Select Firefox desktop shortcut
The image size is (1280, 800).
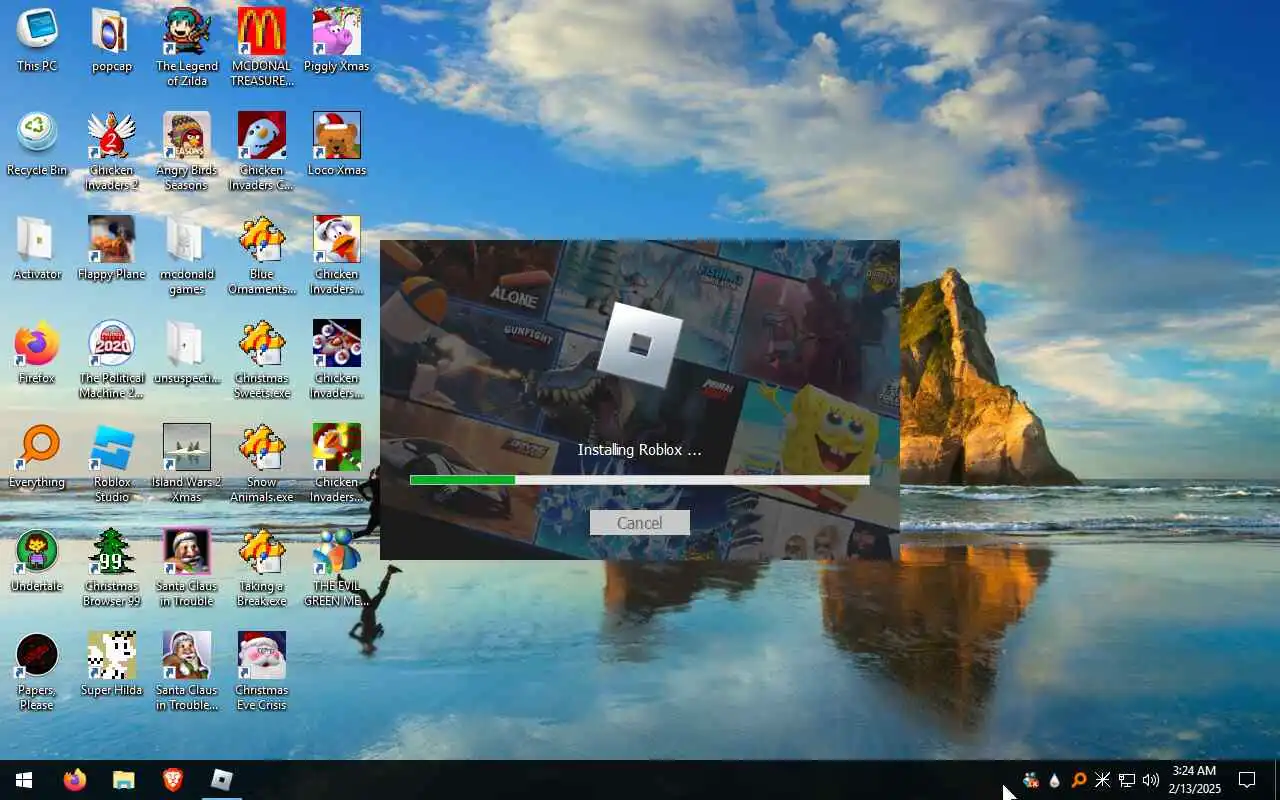point(37,352)
